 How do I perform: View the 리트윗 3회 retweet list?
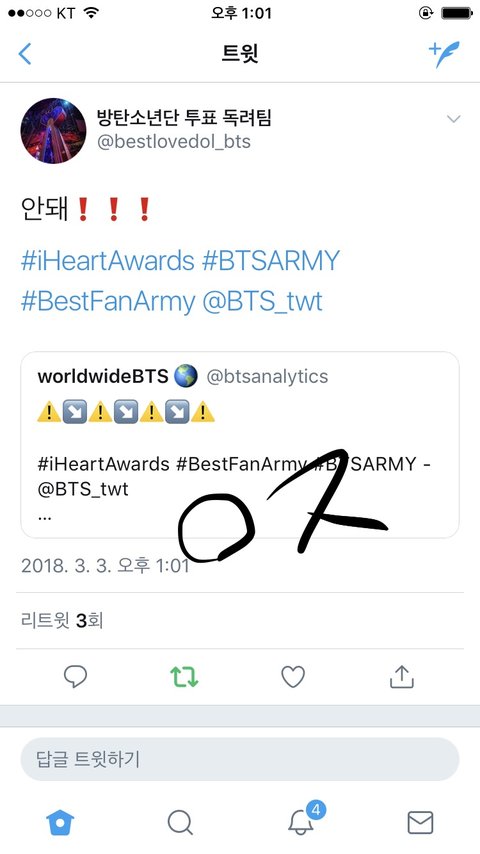pyautogui.click(x=62, y=620)
